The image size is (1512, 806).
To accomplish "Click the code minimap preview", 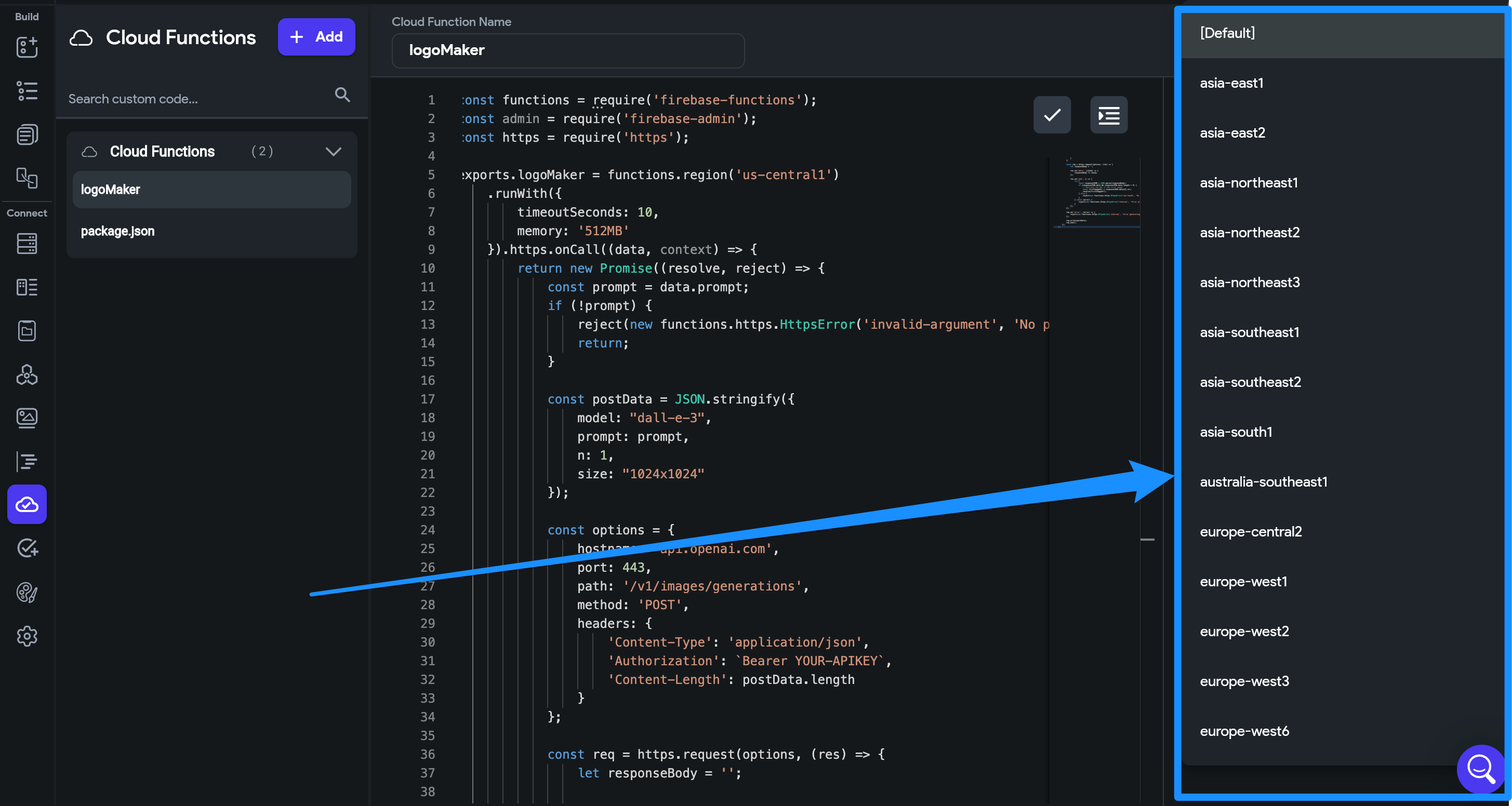I will (x=1097, y=192).
